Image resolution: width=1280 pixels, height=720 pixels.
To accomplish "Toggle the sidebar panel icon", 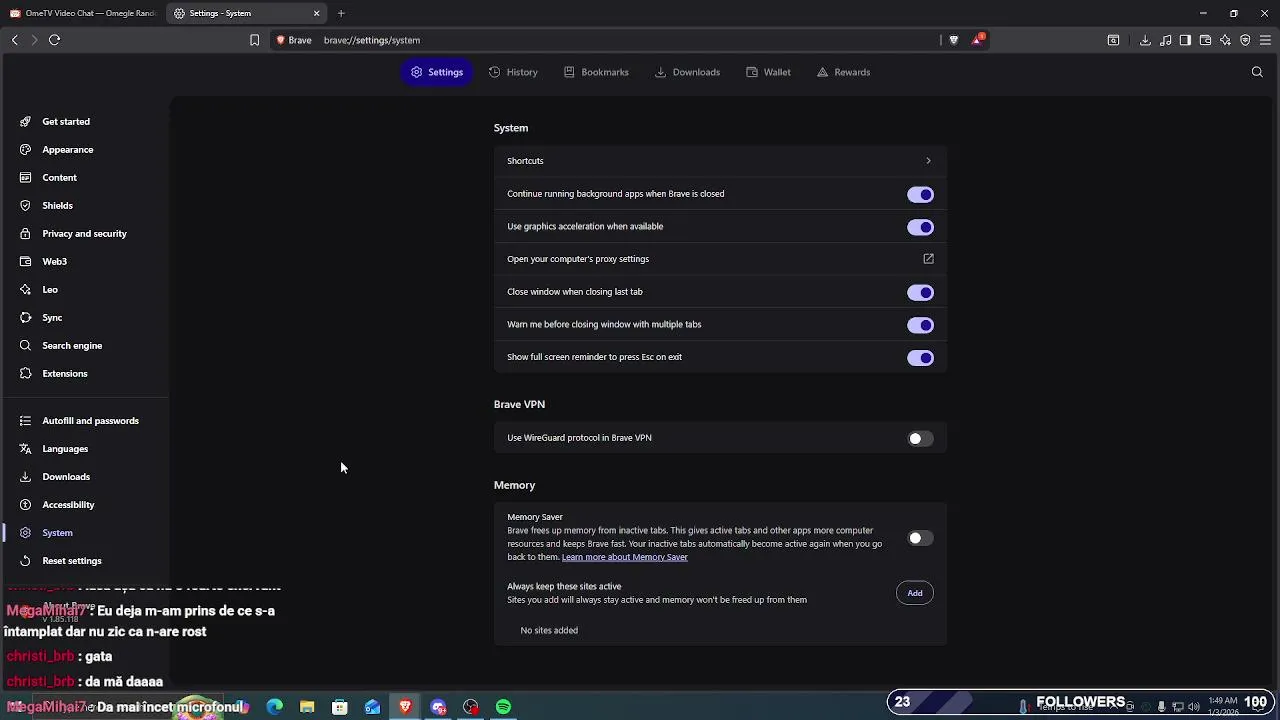I will point(1185,40).
